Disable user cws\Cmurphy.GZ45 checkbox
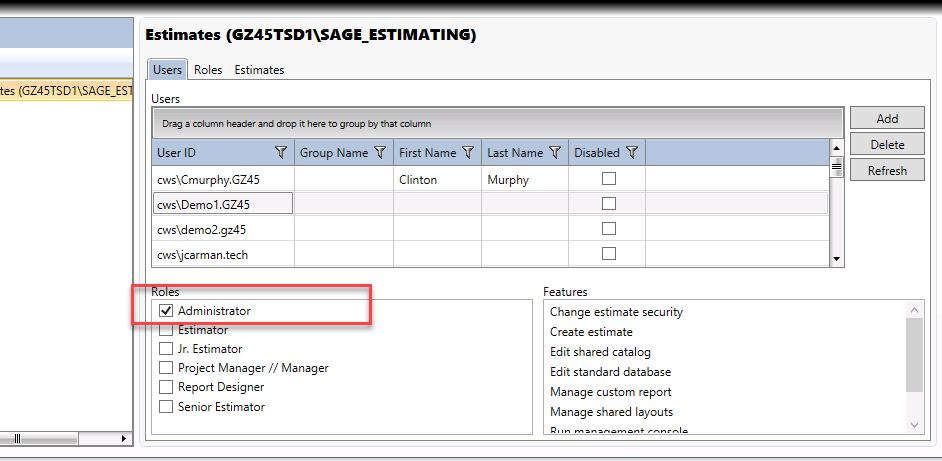942x461 pixels. click(x=609, y=179)
